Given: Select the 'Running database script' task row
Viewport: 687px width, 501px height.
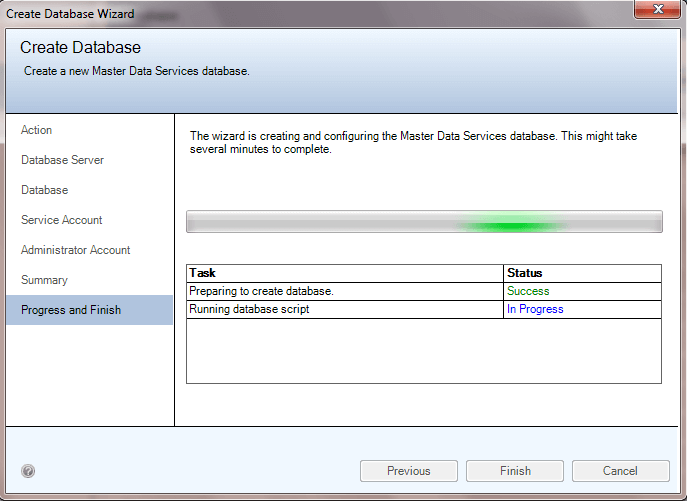Looking at the screenshot, I should point(424,309).
